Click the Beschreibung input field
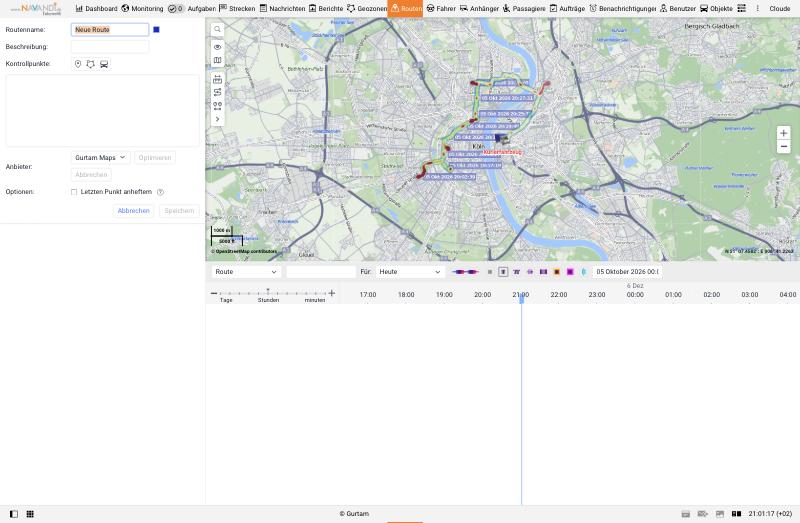This screenshot has width=800, height=523. tap(110, 47)
